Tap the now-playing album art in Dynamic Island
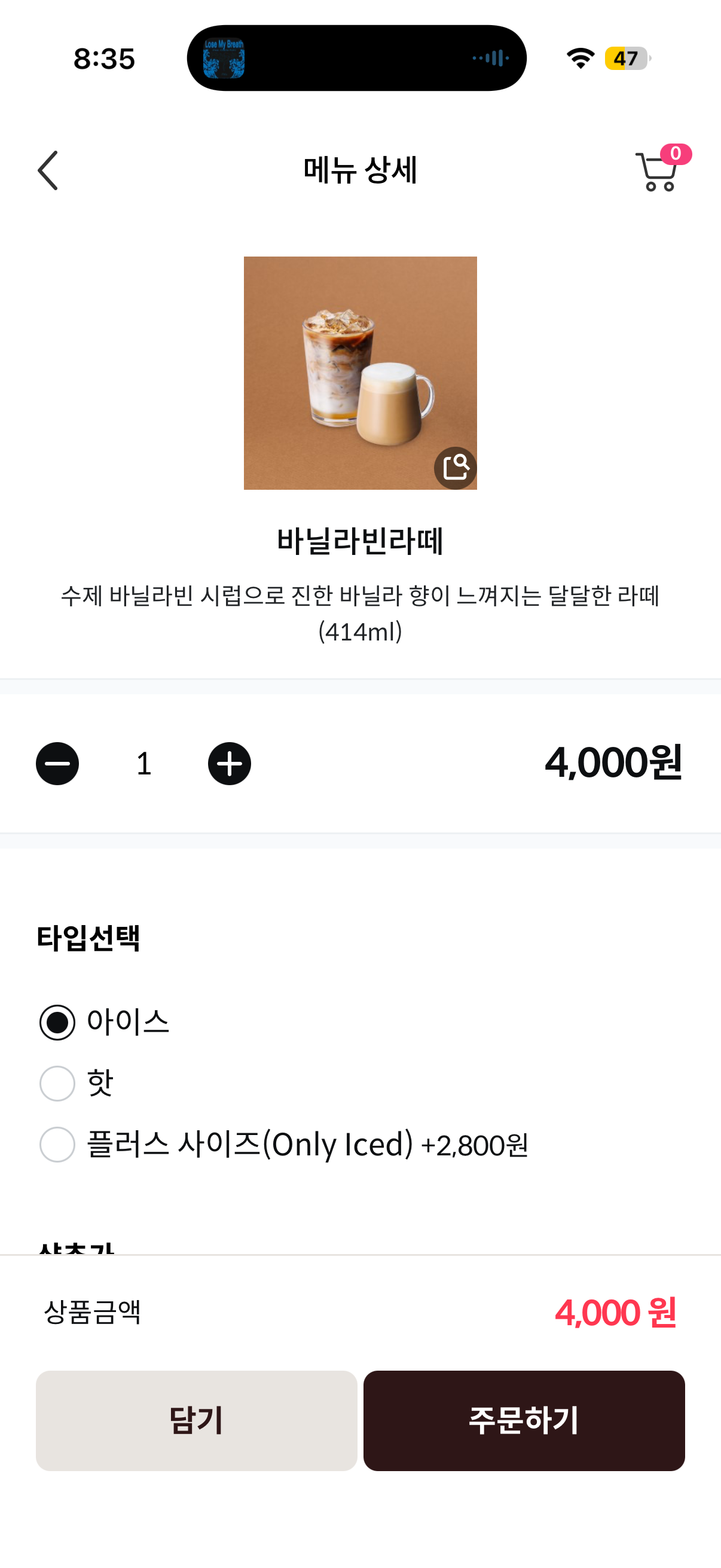 tap(224, 59)
